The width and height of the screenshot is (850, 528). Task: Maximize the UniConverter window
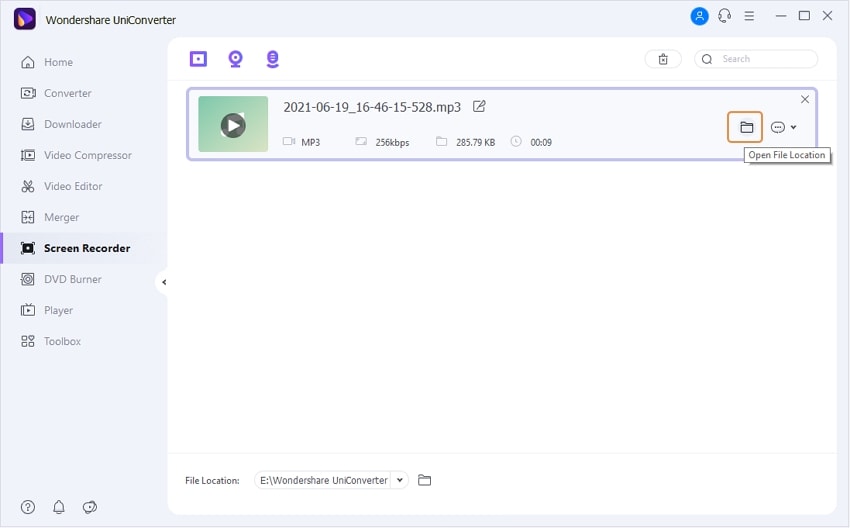click(x=804, y=16)
